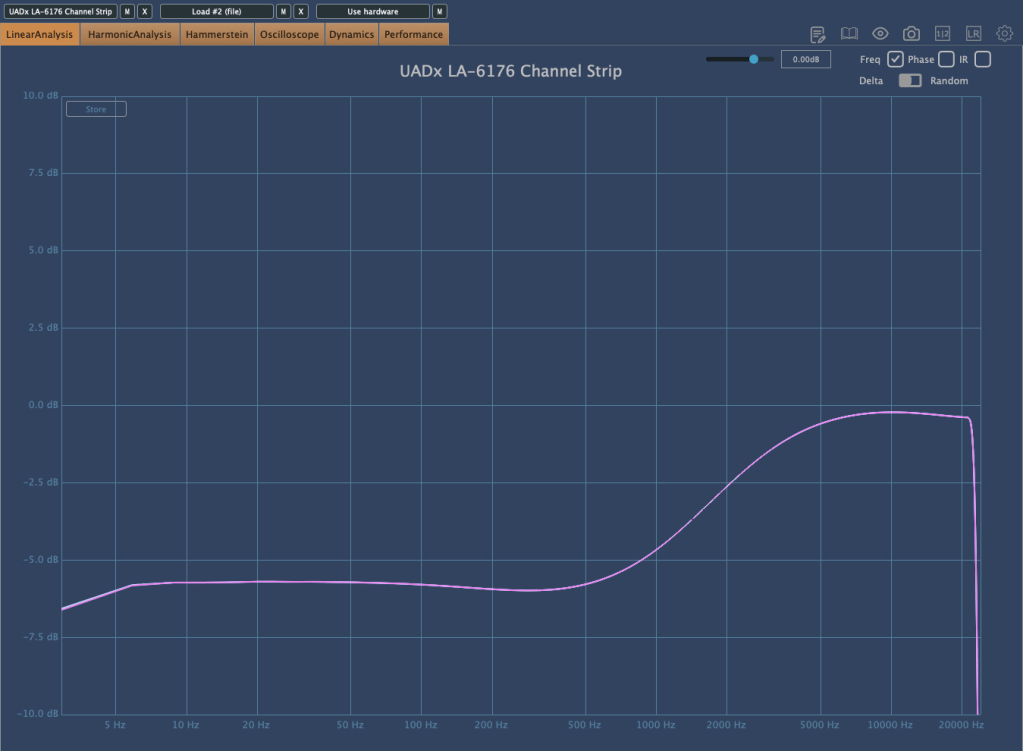Click the open book manual icon
The image size is (1023, 751).
[x=849, y=34]
